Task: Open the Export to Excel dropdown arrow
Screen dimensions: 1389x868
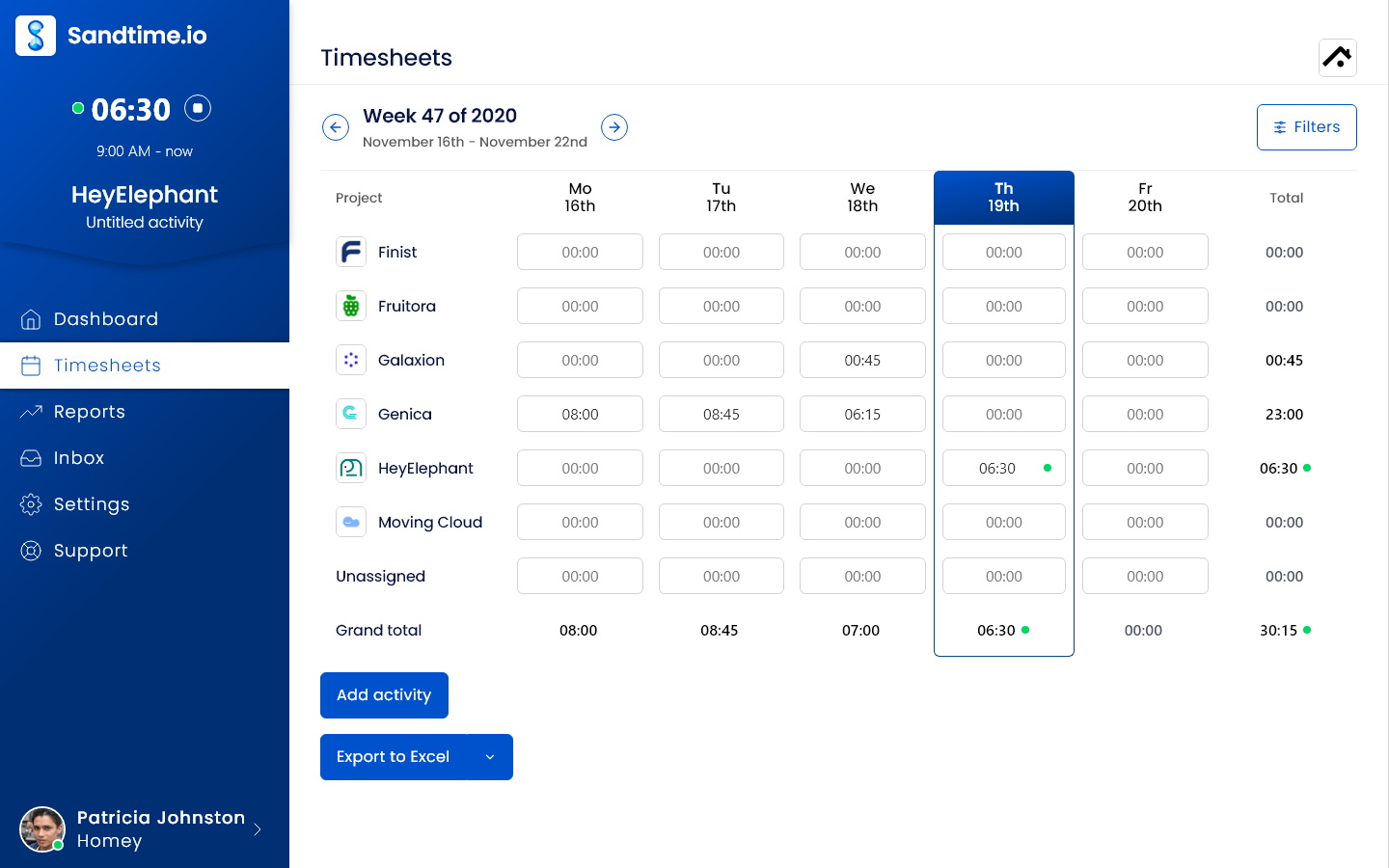Action: tap(490, 757)
